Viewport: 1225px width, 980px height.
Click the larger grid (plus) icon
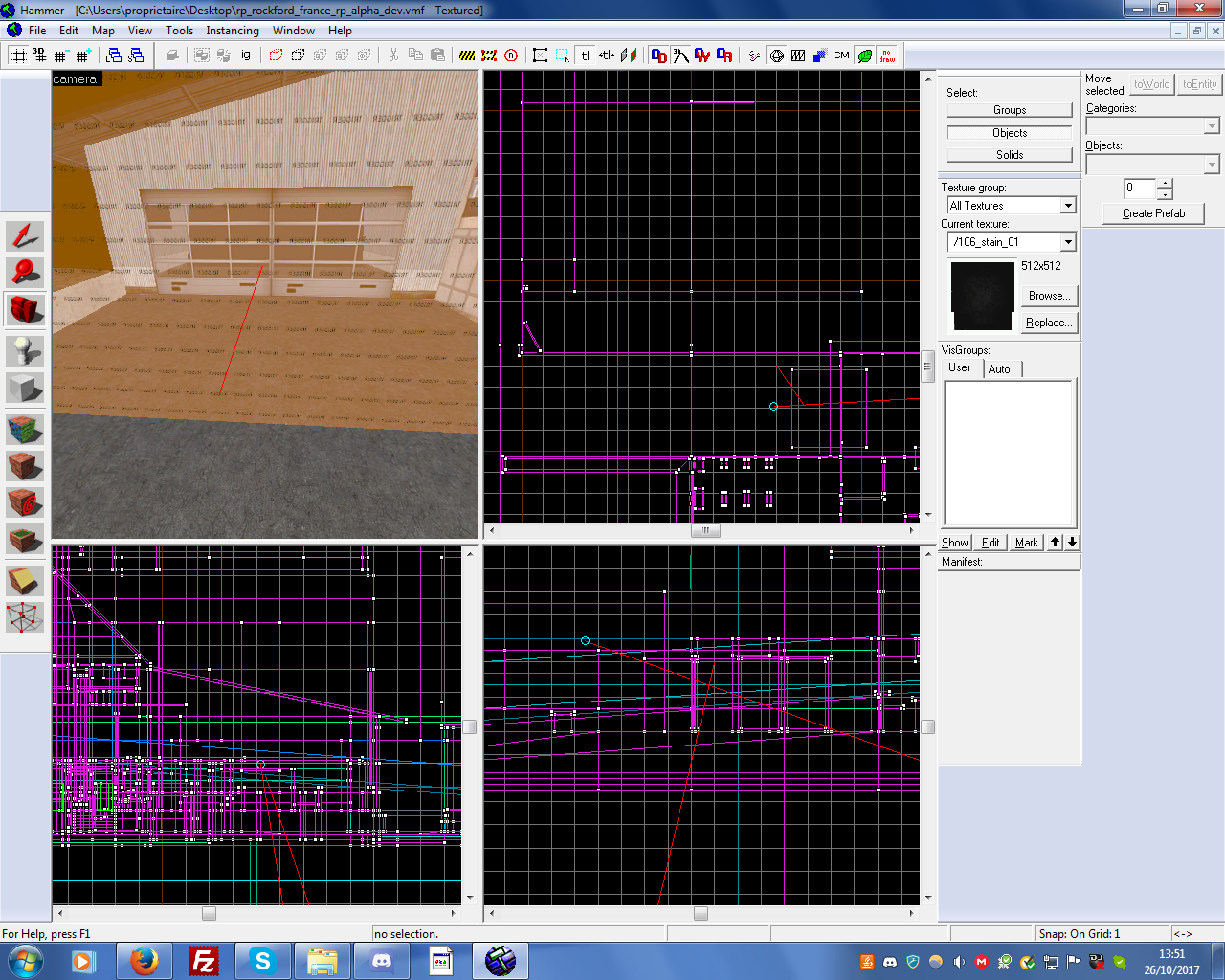point(82,56)
